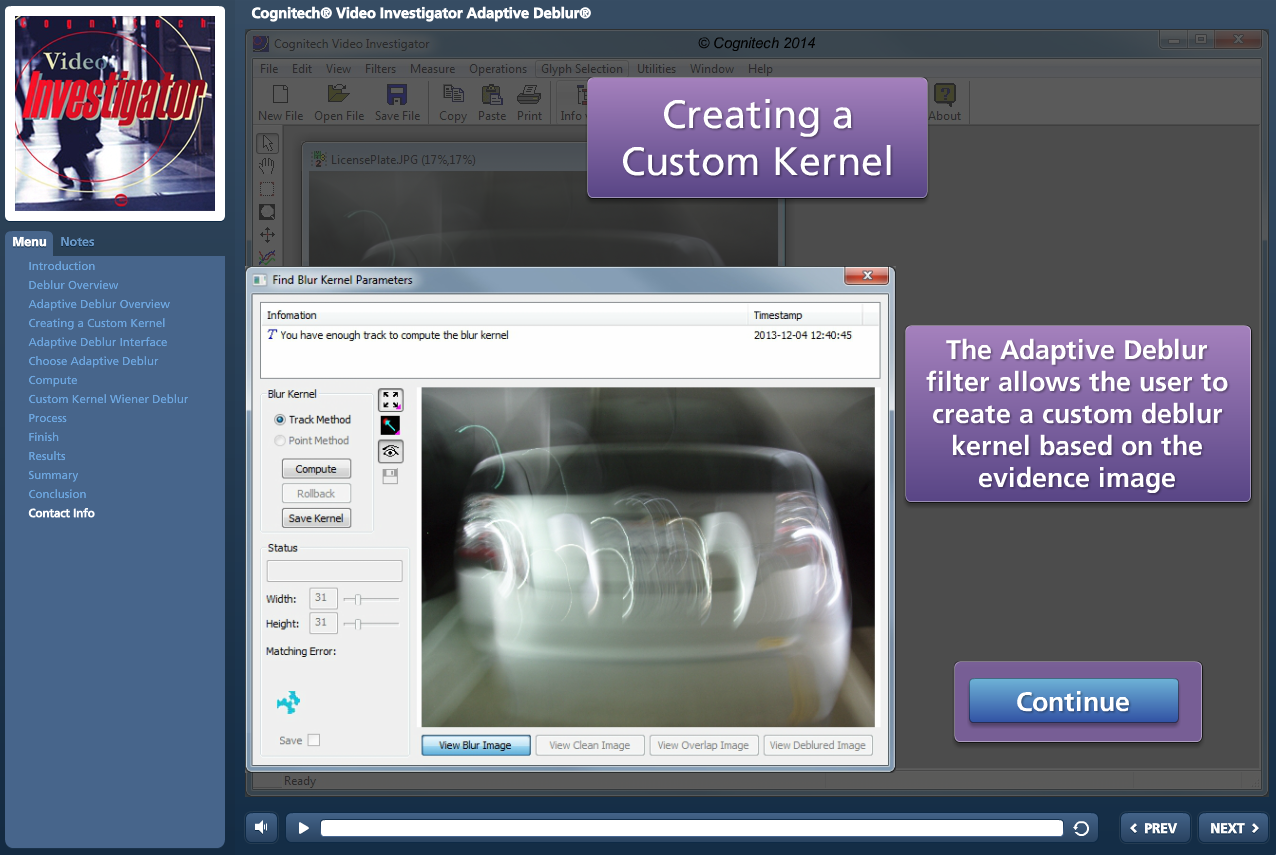The height and width of the screenshot is (855, 1276).
Task: Click the Save File floppy icon
Action: pyautogui.click(x=397, y=95)
